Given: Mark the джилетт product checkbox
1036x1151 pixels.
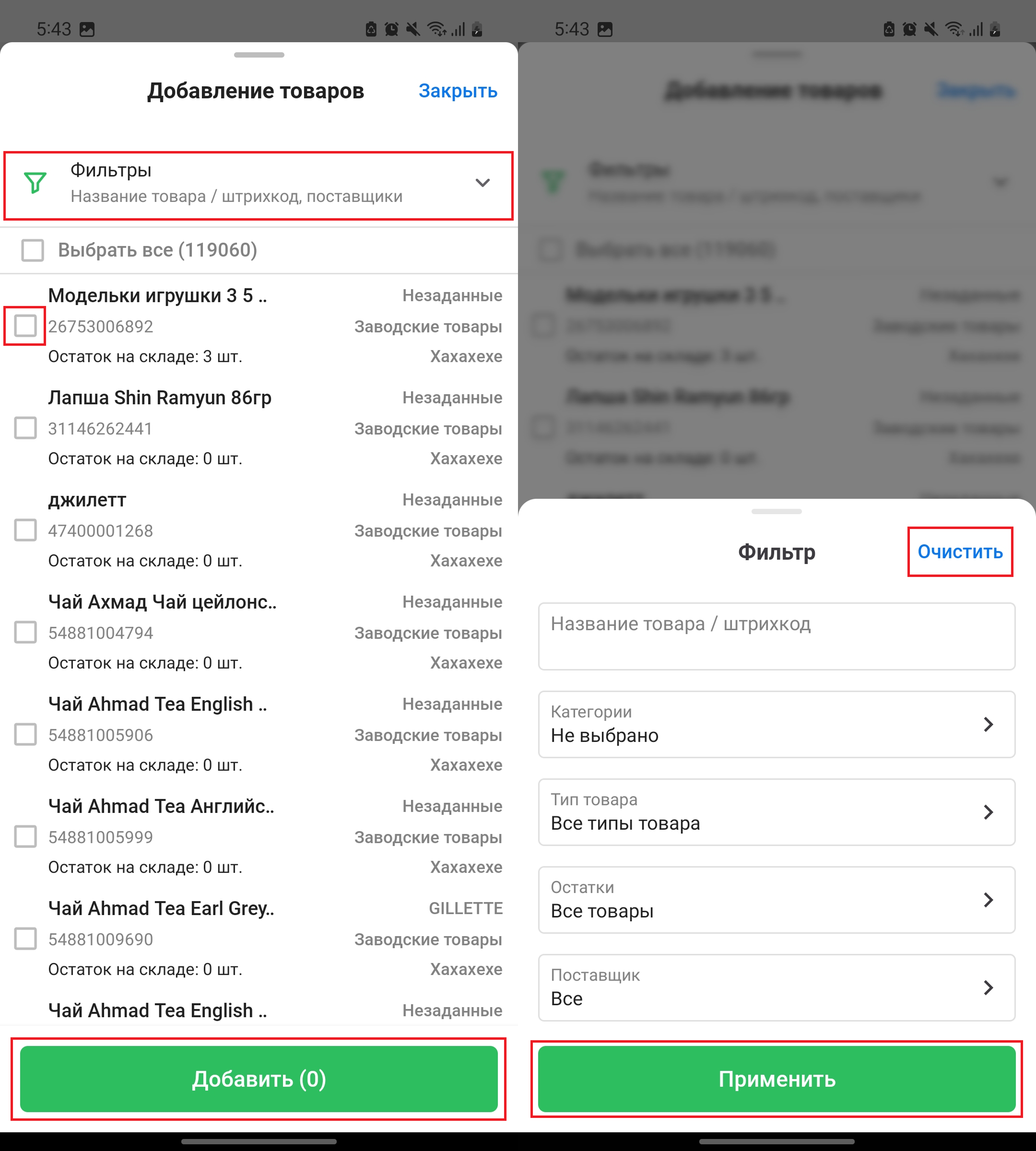Looking at the screenshot, I should click(x=25, y=530).
